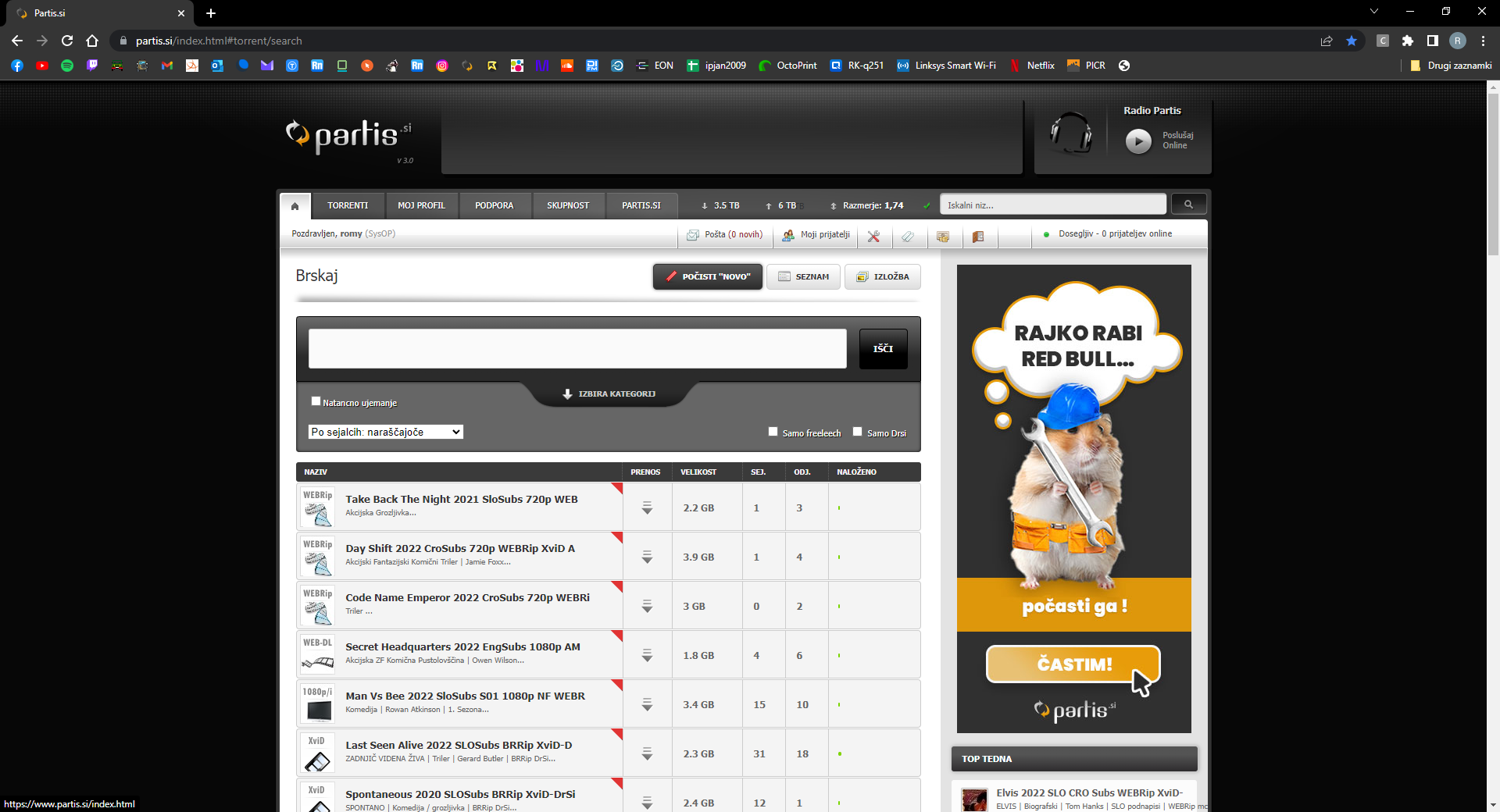Bookmark this page with star icon

coord(1352,41)
